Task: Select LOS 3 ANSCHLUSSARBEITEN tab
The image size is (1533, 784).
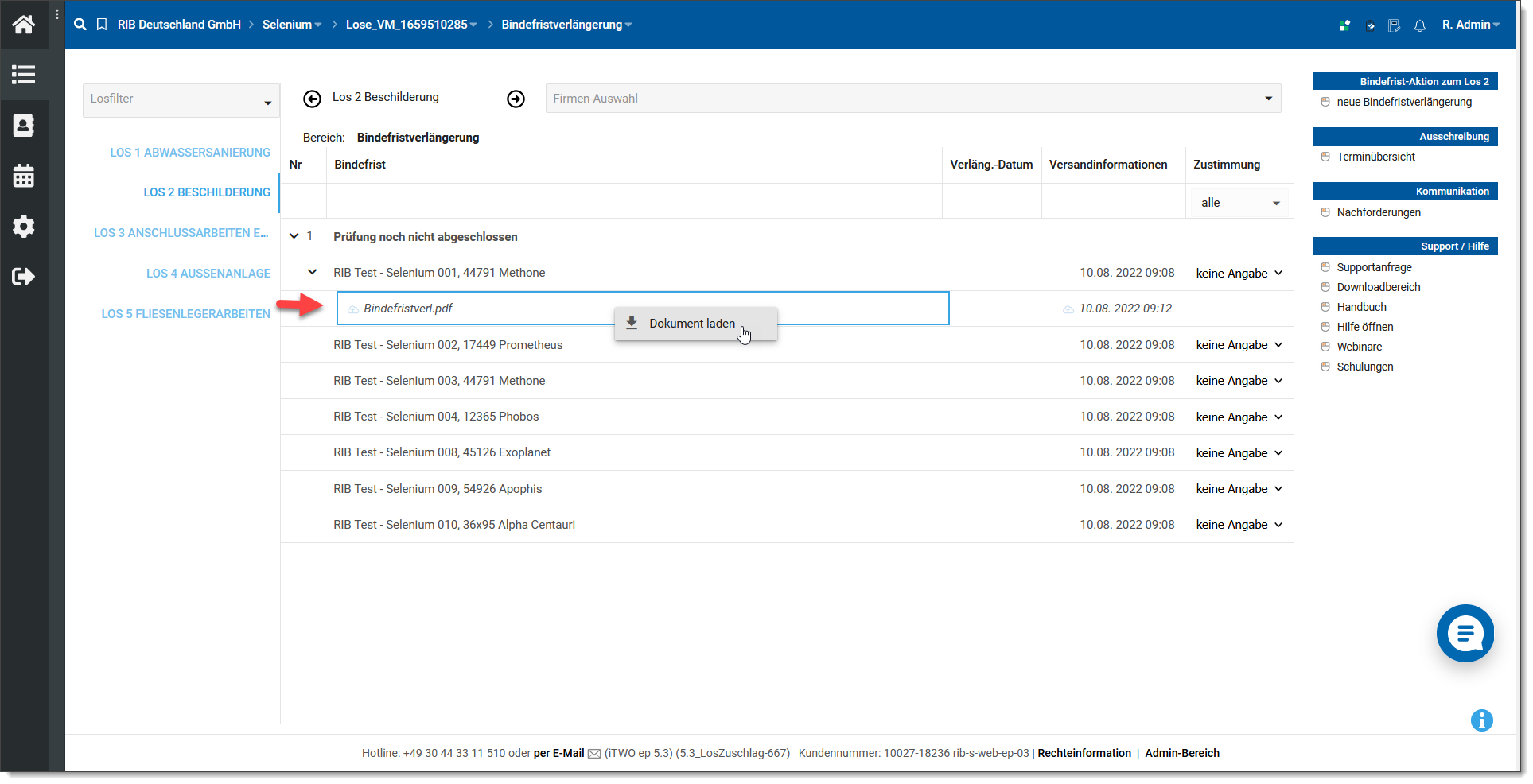Action: (x=181, y=233)
